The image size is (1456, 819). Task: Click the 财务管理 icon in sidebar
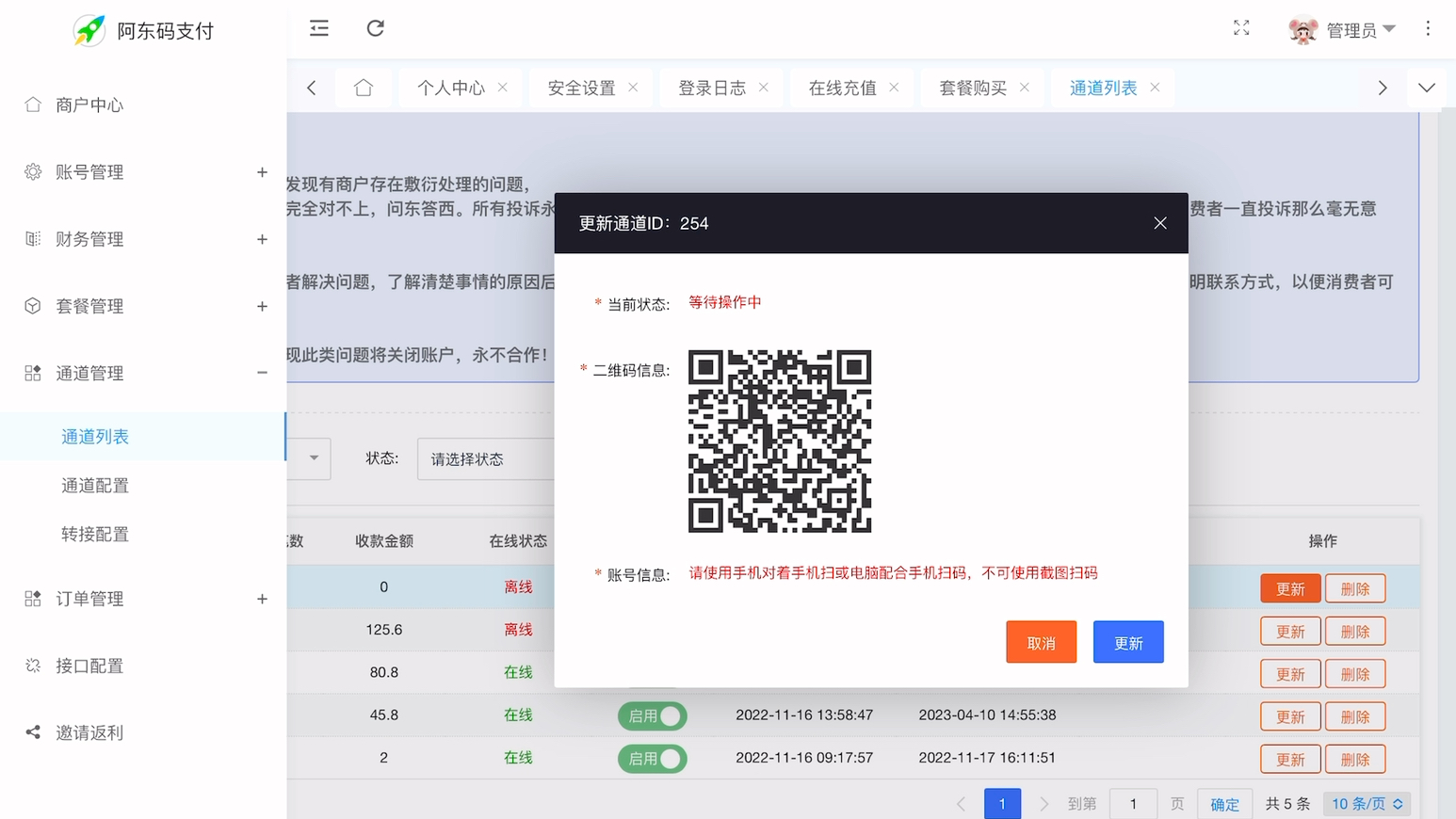pyautogui.click(x=33, y=239)
